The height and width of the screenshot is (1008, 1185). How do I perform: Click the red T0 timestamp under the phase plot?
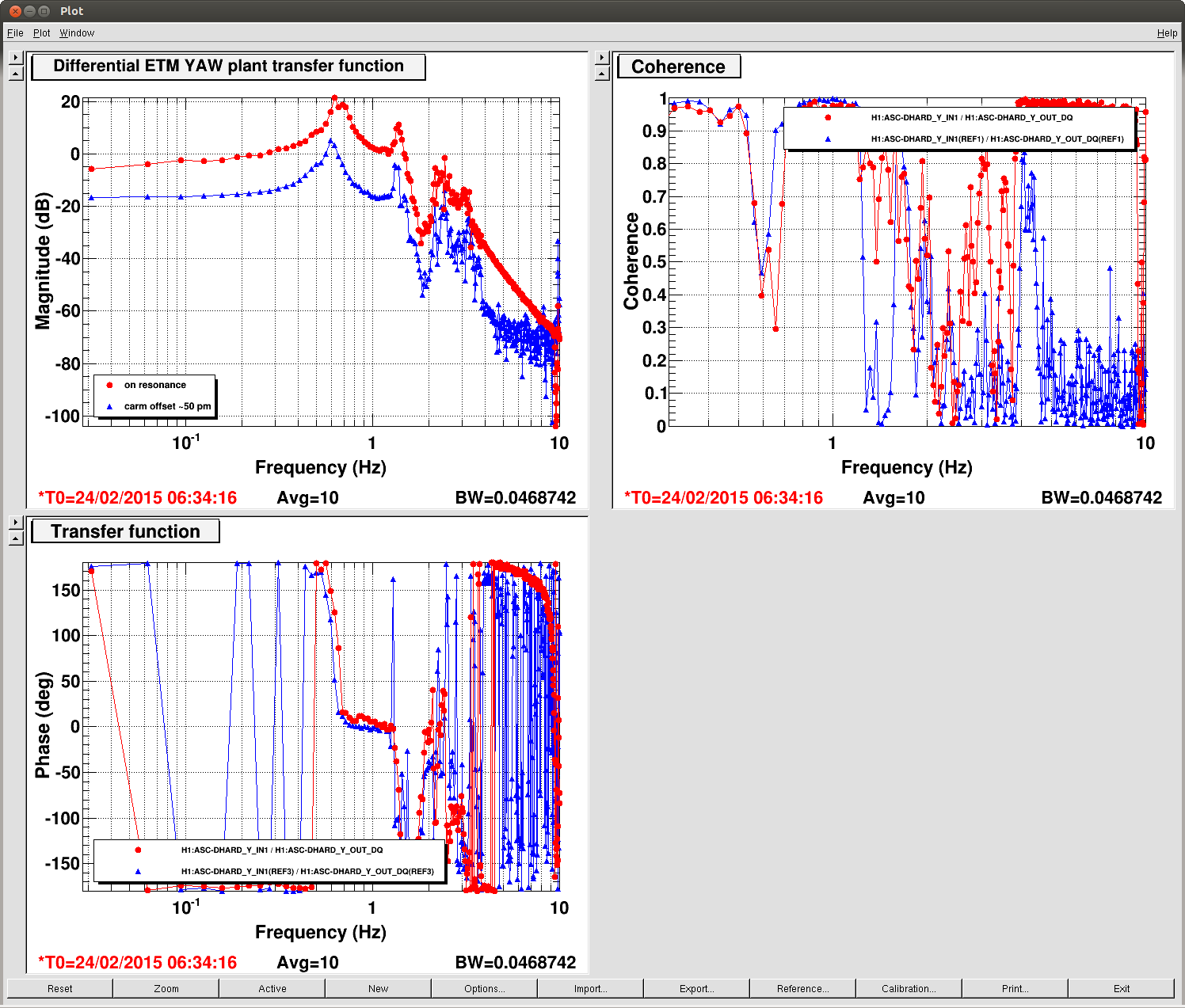click(x=138, y=963)
